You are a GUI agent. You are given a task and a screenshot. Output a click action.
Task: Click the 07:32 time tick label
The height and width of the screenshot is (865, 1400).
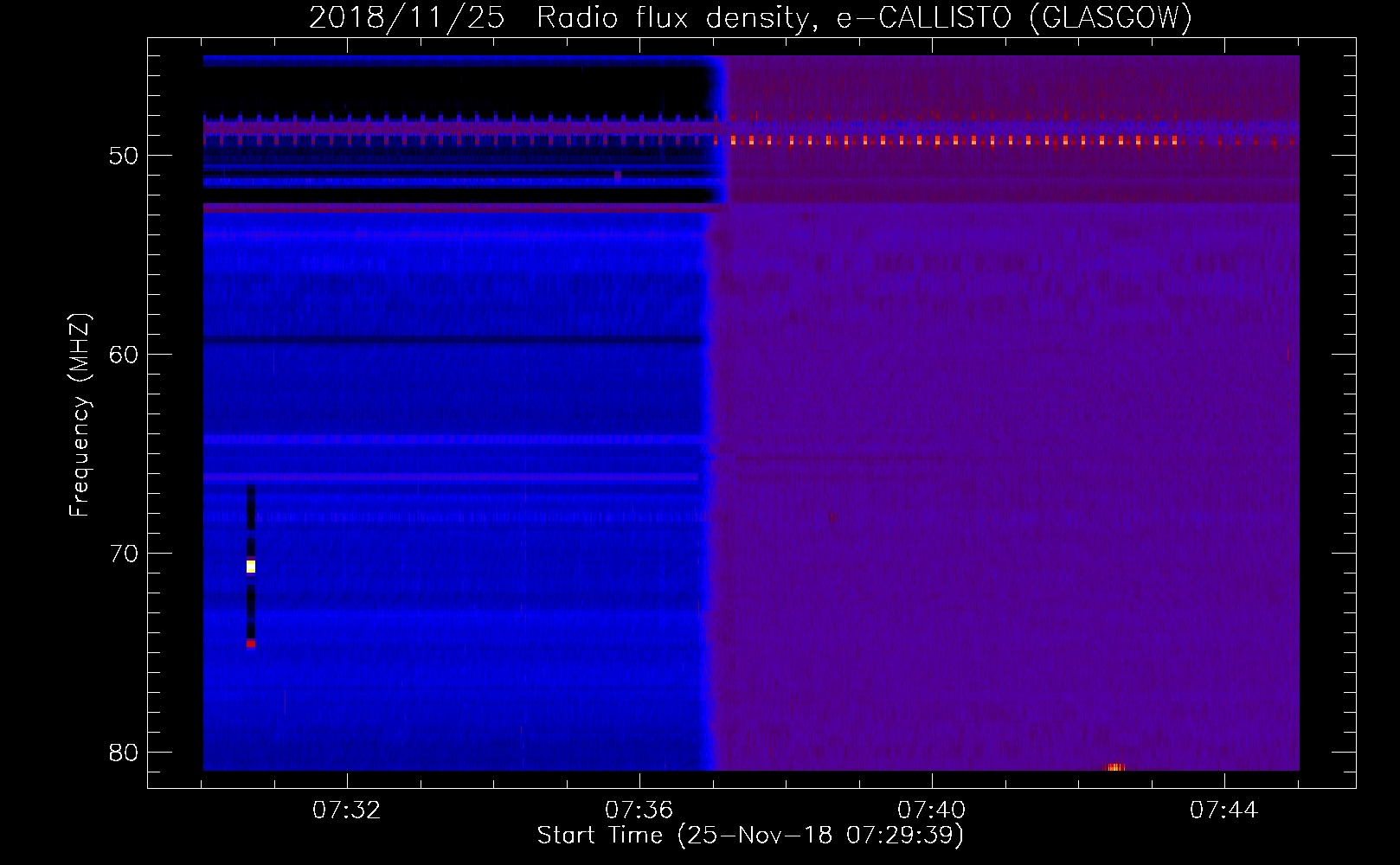pos(347,811)
